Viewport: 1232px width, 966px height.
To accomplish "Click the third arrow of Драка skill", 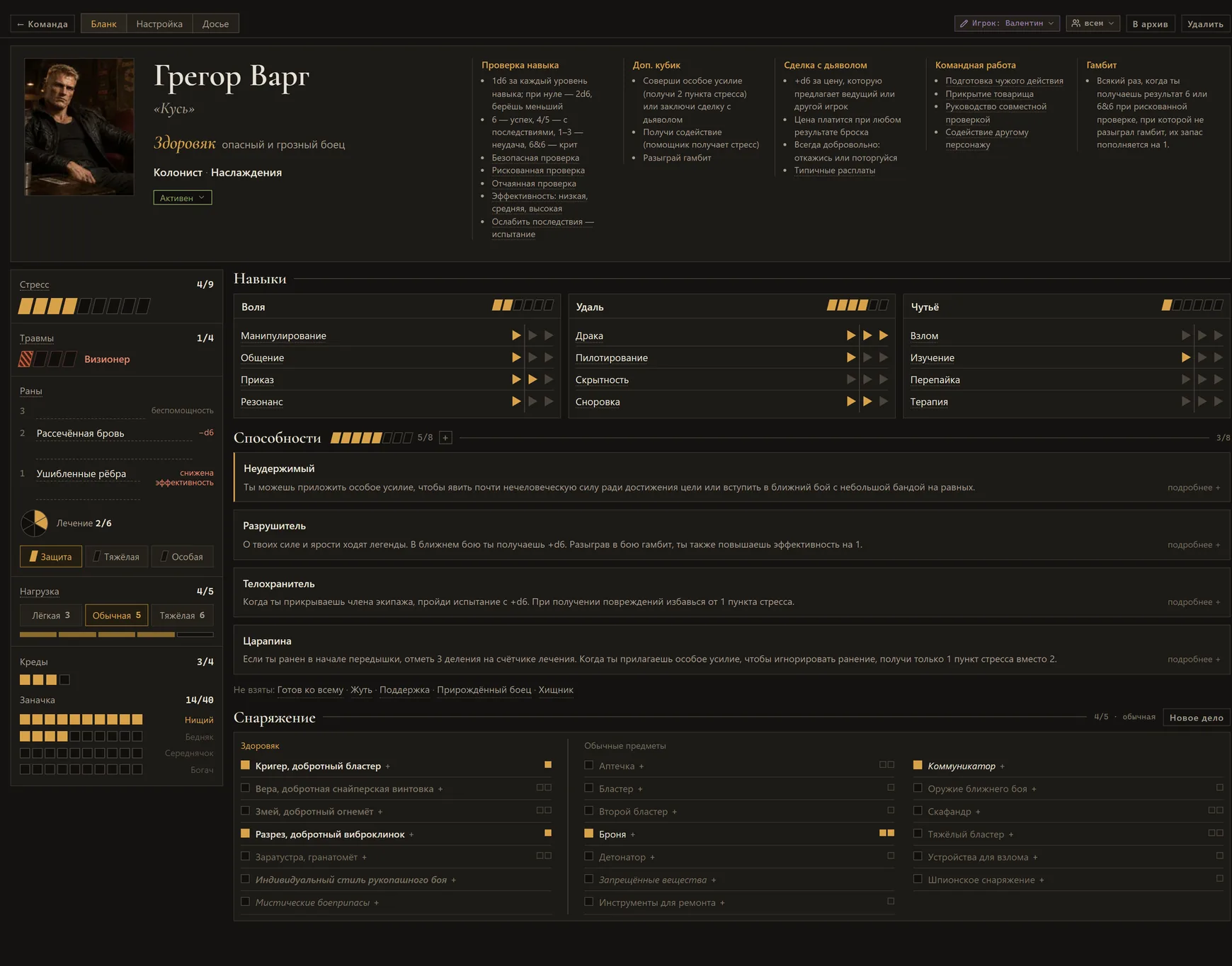I will click(x=884, y=335).
